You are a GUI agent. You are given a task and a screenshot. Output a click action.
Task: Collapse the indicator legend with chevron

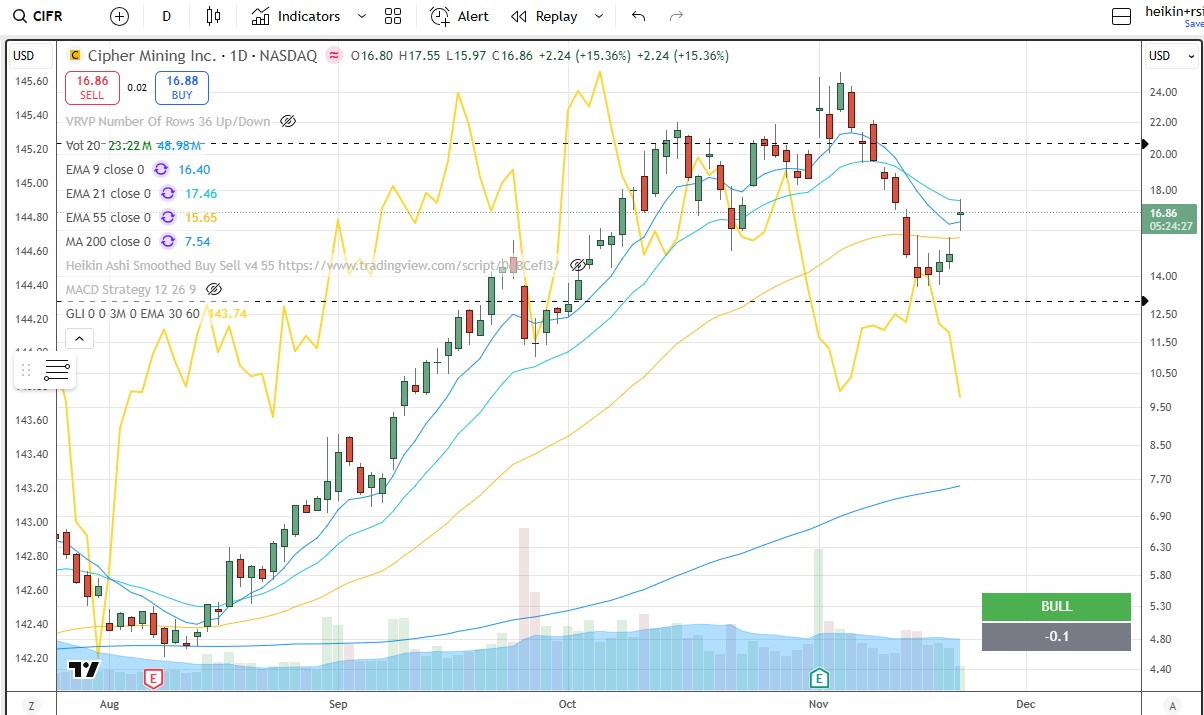point(79,339)
